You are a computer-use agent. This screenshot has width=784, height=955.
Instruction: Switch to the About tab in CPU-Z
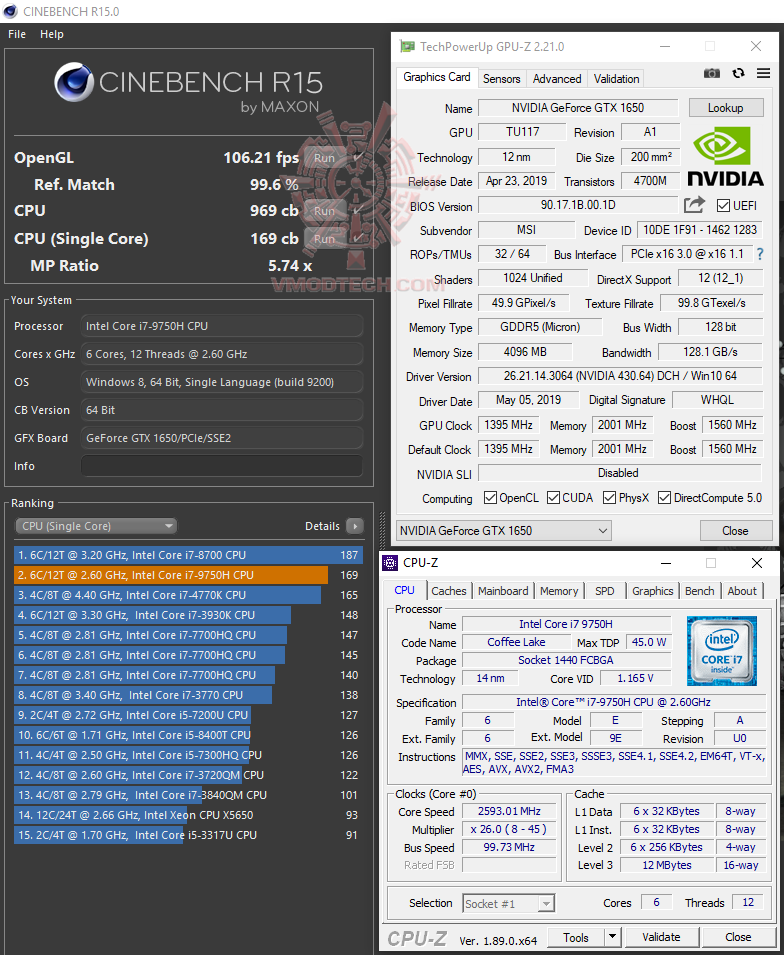(x=742, y=591)
